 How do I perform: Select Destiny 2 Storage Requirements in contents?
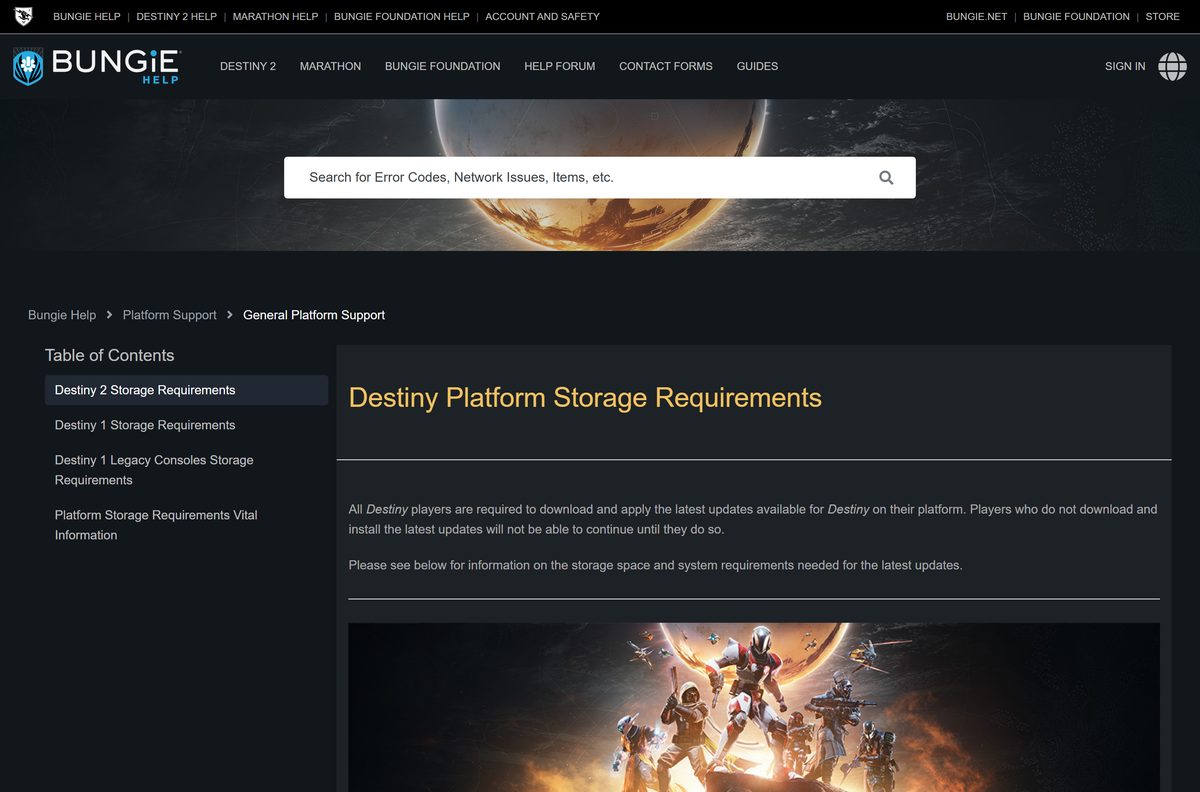click(x=186, y=390)
